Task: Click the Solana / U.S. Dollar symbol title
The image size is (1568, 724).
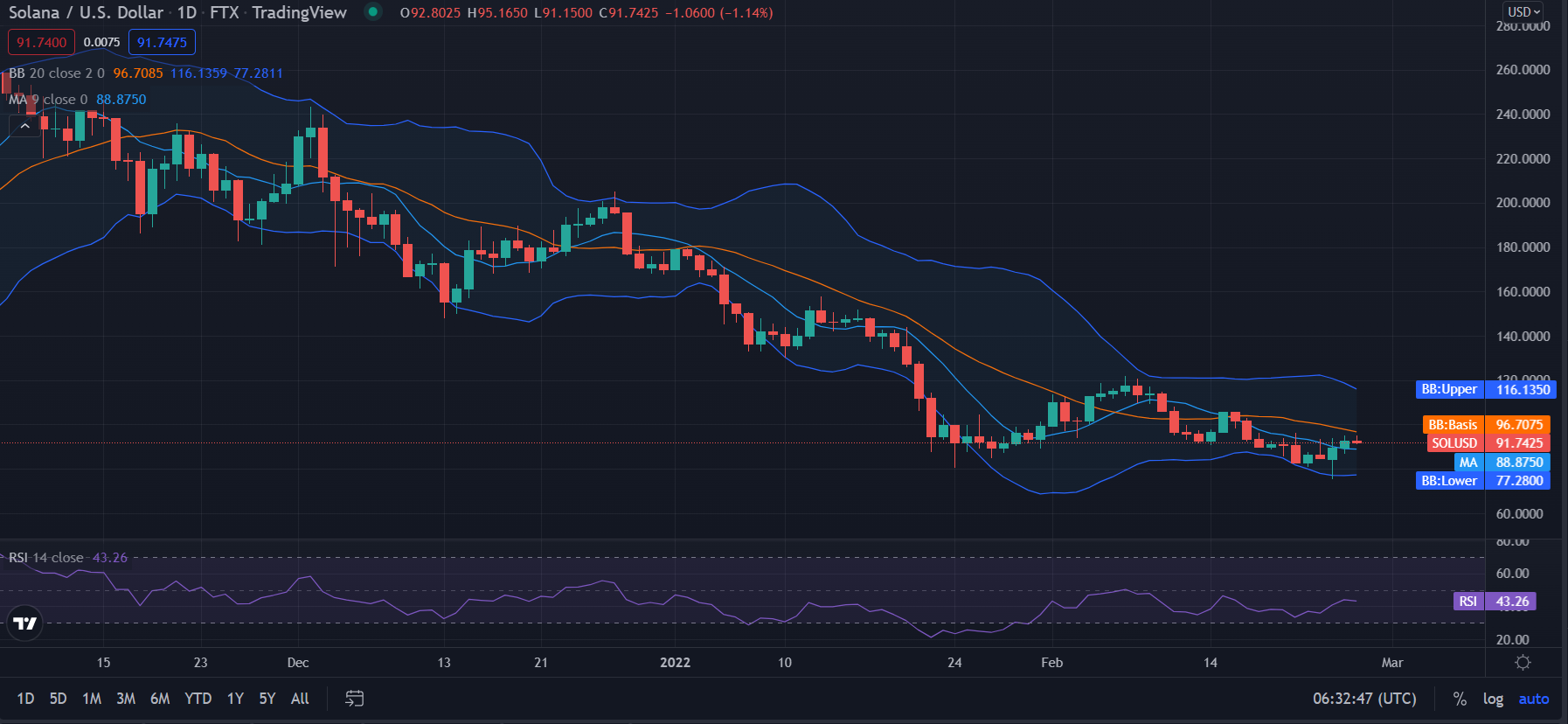Action: [x=86, y=12]
